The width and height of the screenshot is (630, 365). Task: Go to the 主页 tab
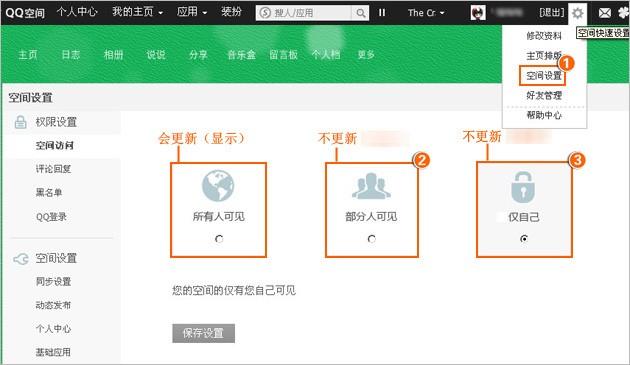28,55
